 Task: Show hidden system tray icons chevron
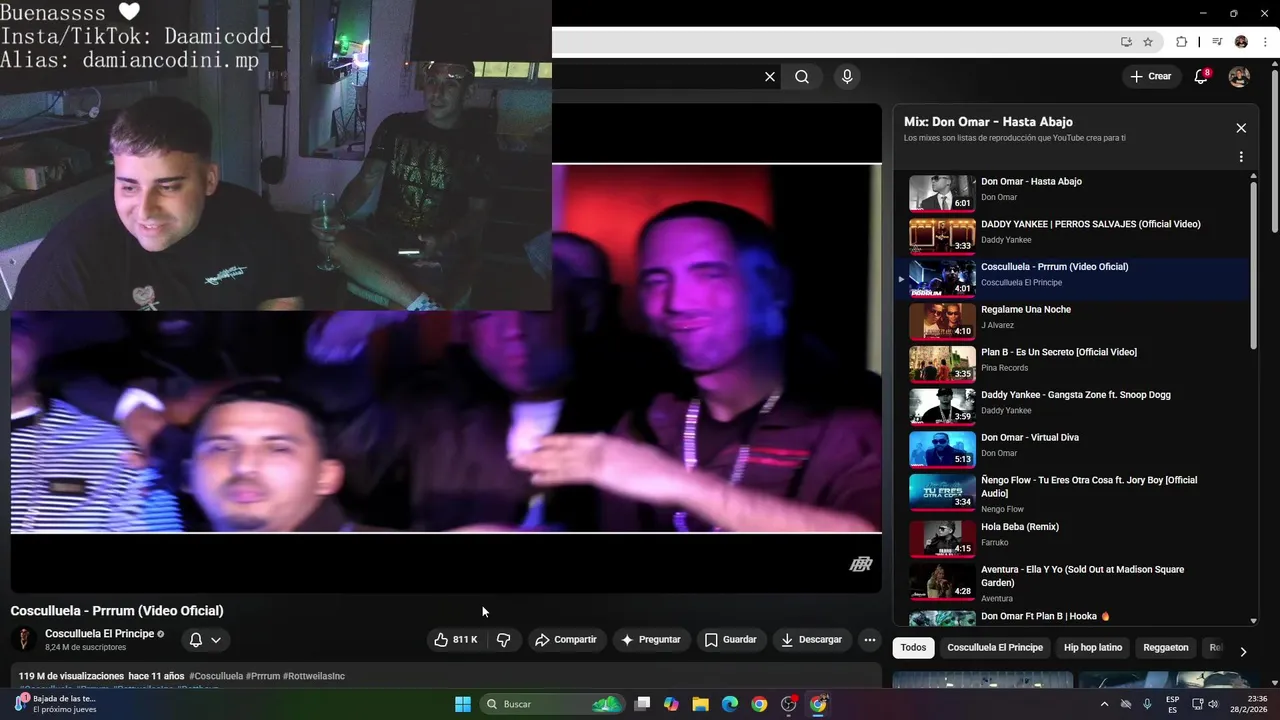point(1104,704)
